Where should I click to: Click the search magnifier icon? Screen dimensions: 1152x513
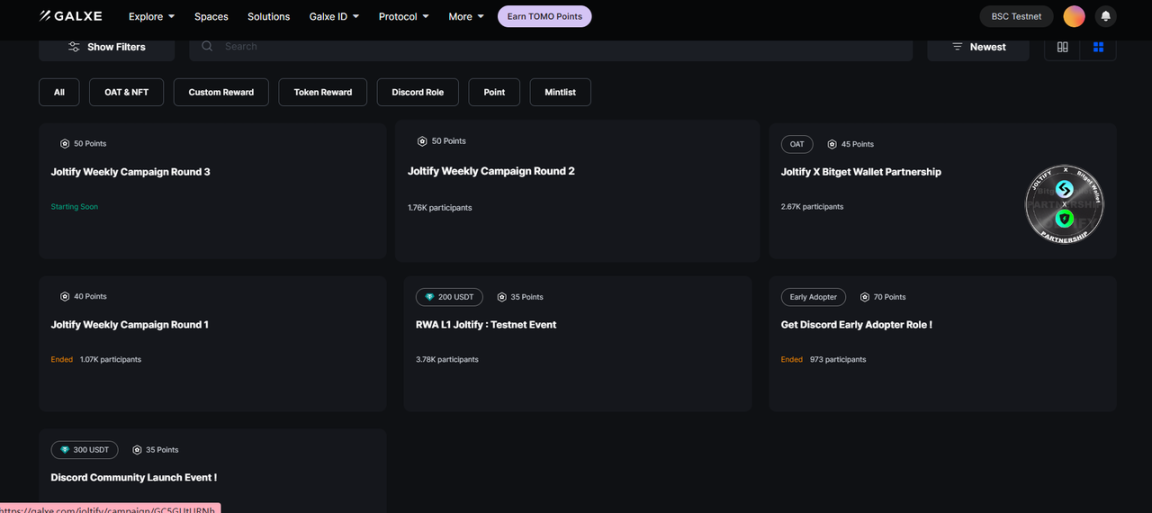click(x=207, y=46)
